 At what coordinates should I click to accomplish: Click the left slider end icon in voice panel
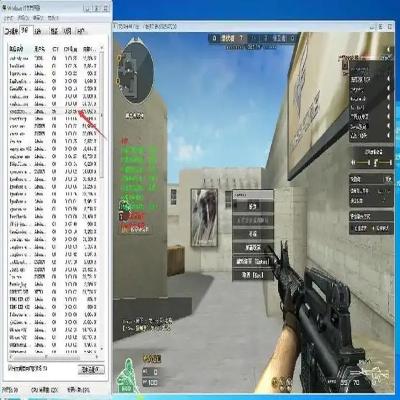(x=353, y=163)
